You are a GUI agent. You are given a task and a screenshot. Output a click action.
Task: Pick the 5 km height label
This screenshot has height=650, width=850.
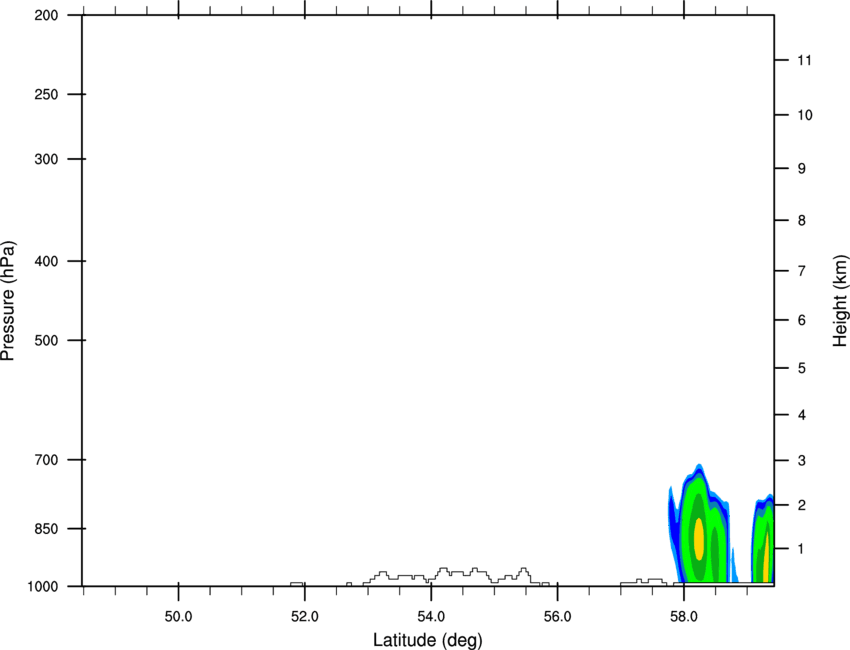802,369
